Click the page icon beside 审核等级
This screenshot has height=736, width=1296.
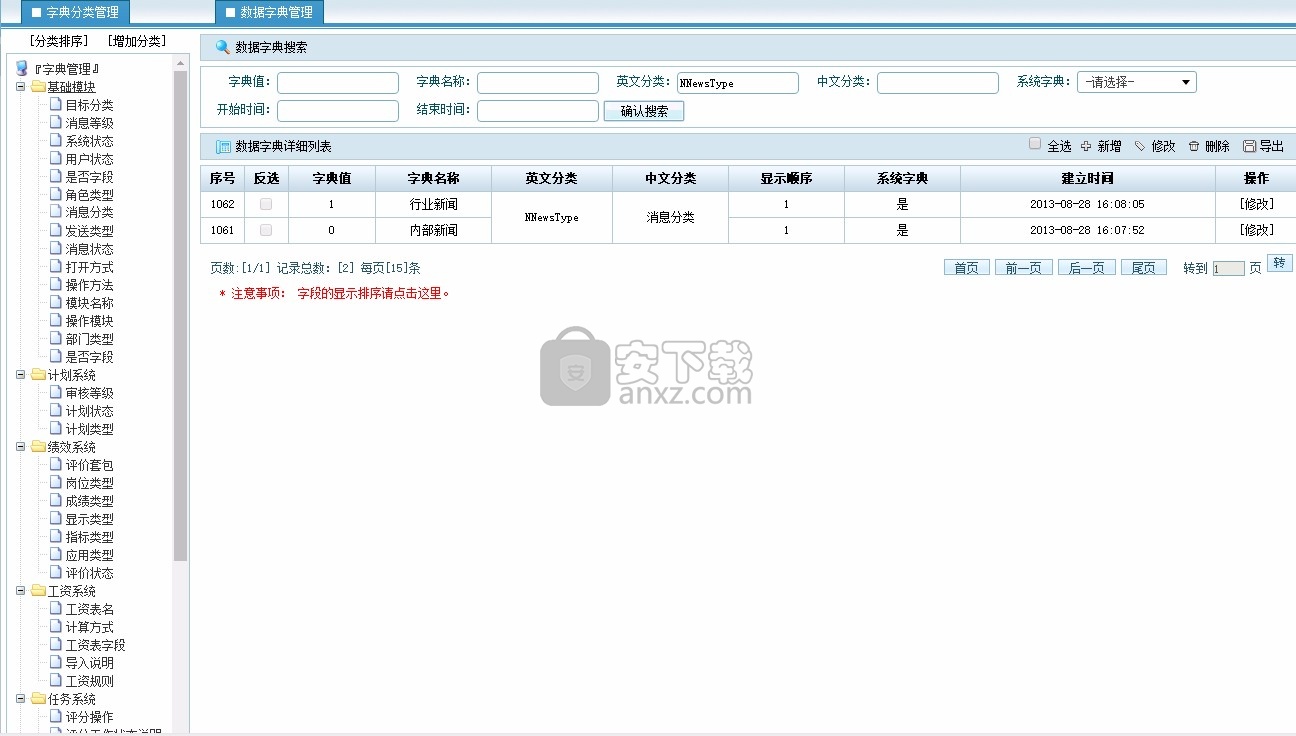57,392
